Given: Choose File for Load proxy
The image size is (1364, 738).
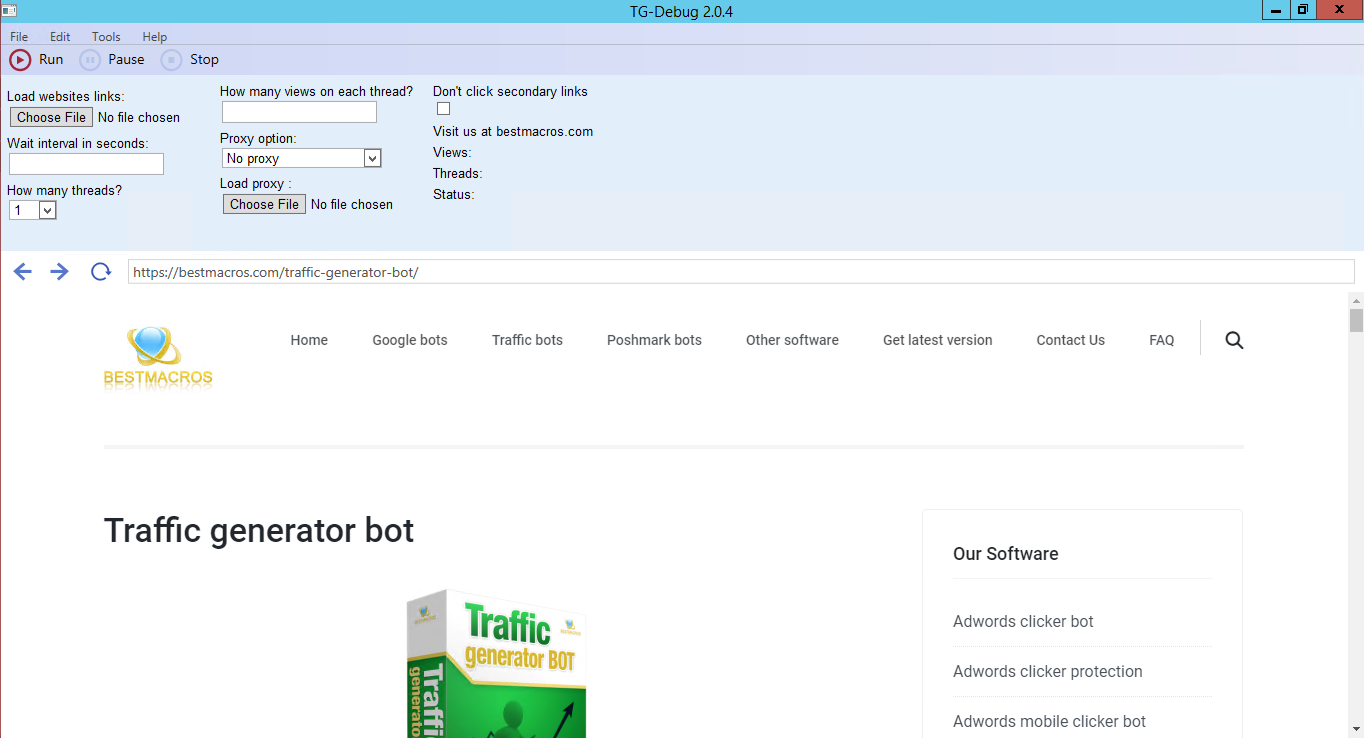Looking at the screenshot, I should [264, 204].
